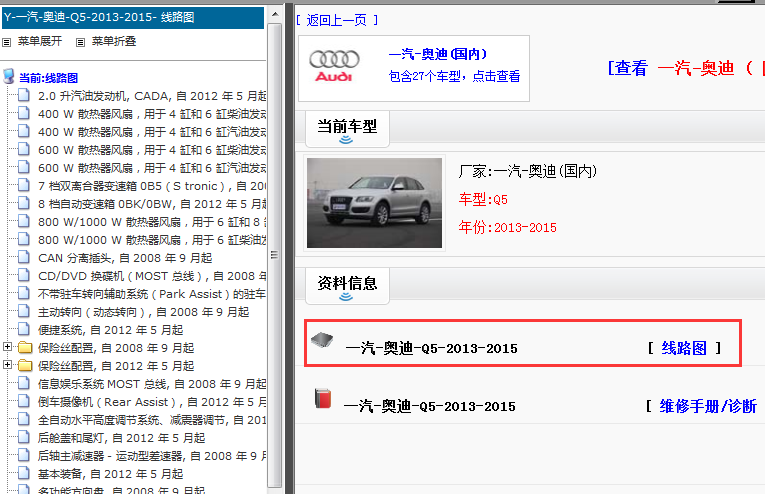Click the document icon beside 便捷系统
765x494 pixels.
[23, 330]
